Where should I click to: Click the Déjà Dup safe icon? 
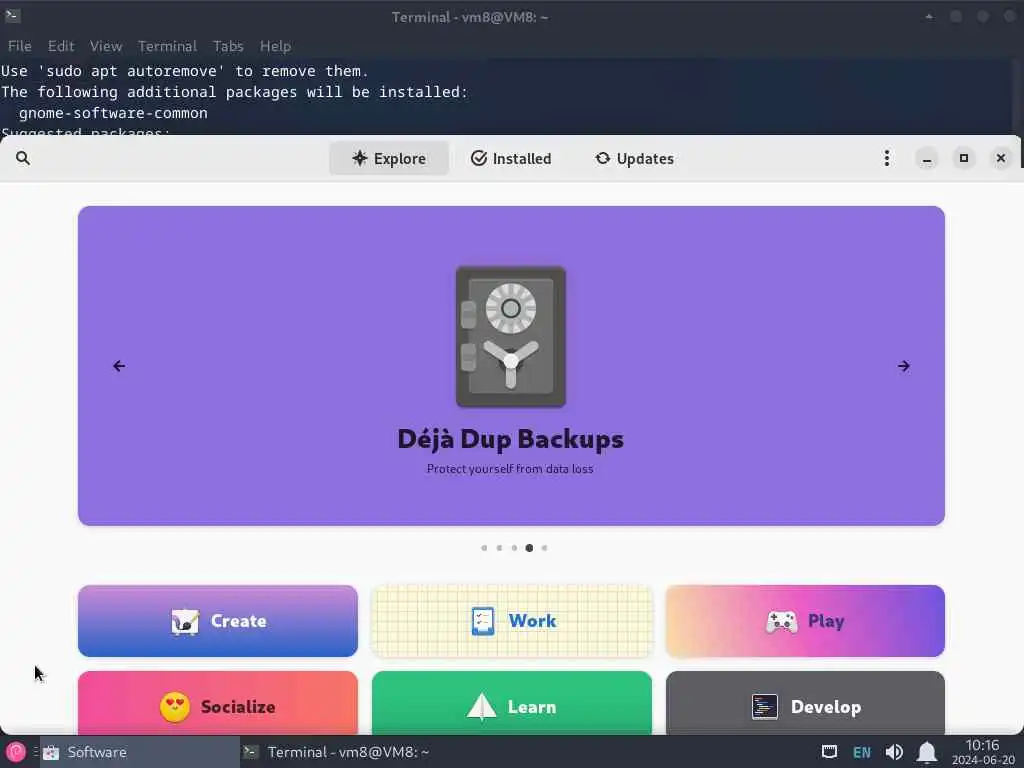[x=511, y=336]
